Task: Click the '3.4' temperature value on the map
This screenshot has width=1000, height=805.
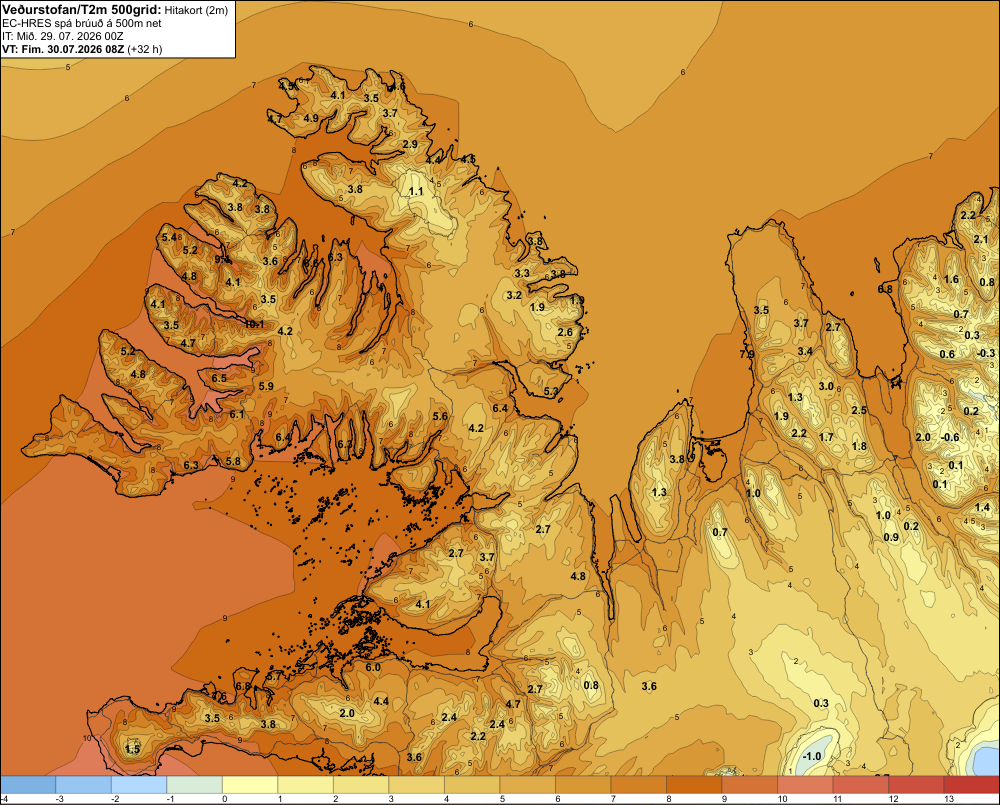Action: (x=805, y=351)
